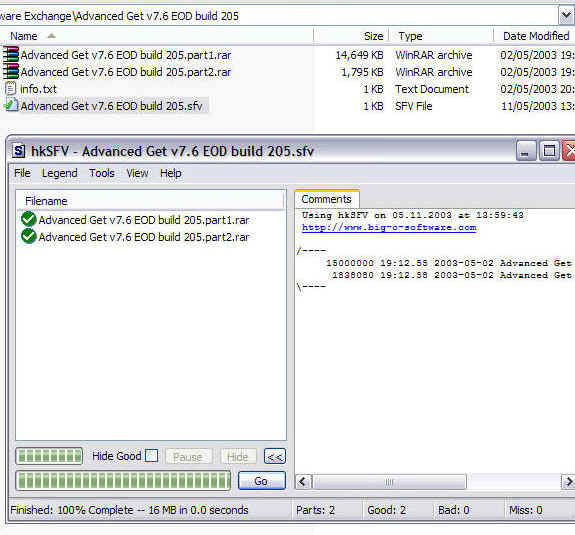Click the info.txt document icon
This screenshot has width=575, height=535.
tap(11, 89)
